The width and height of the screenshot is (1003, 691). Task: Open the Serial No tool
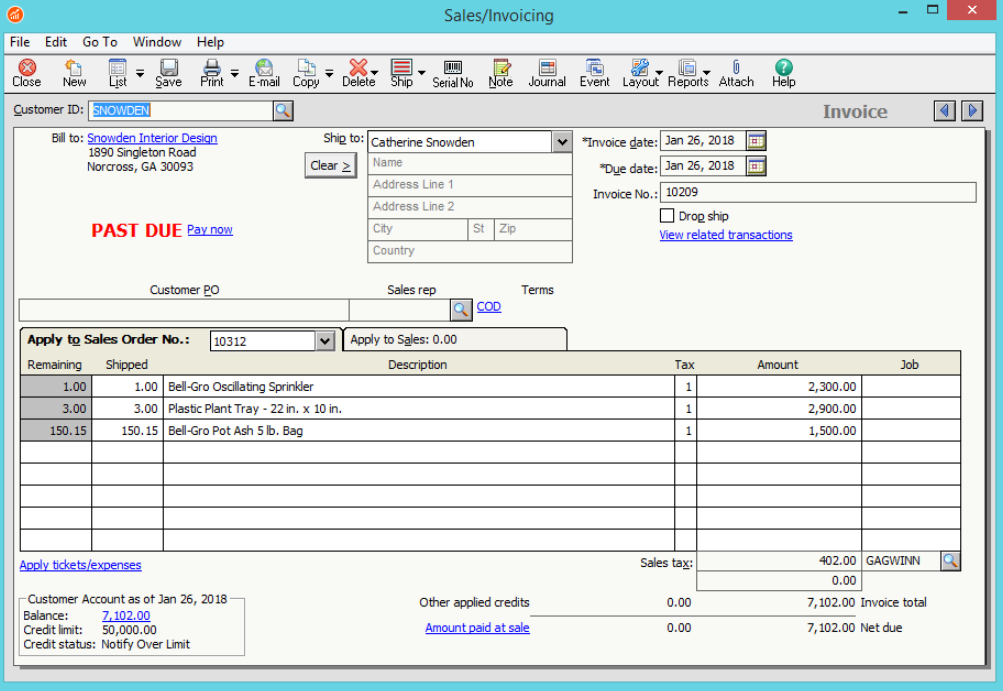452,73
